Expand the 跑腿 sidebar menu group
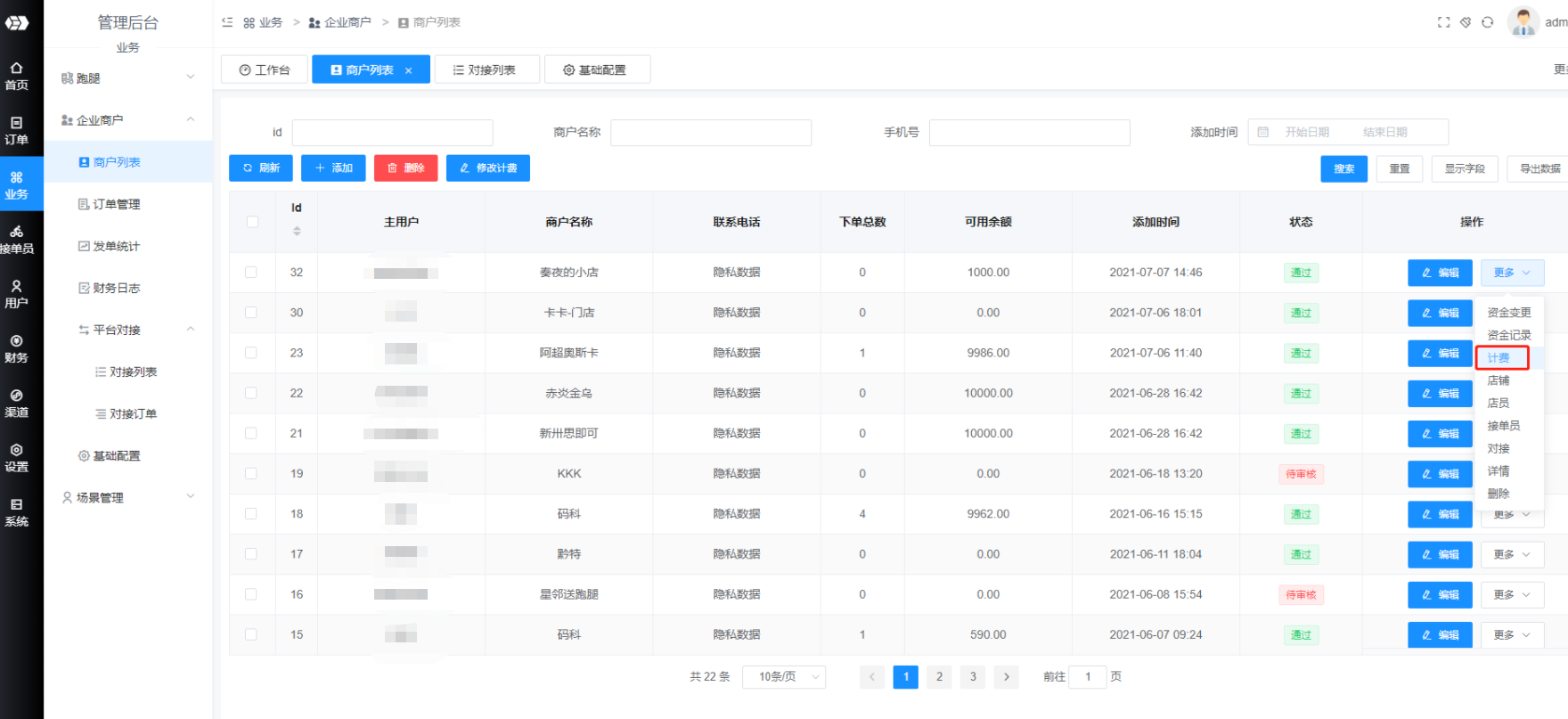 click(127, 78)
